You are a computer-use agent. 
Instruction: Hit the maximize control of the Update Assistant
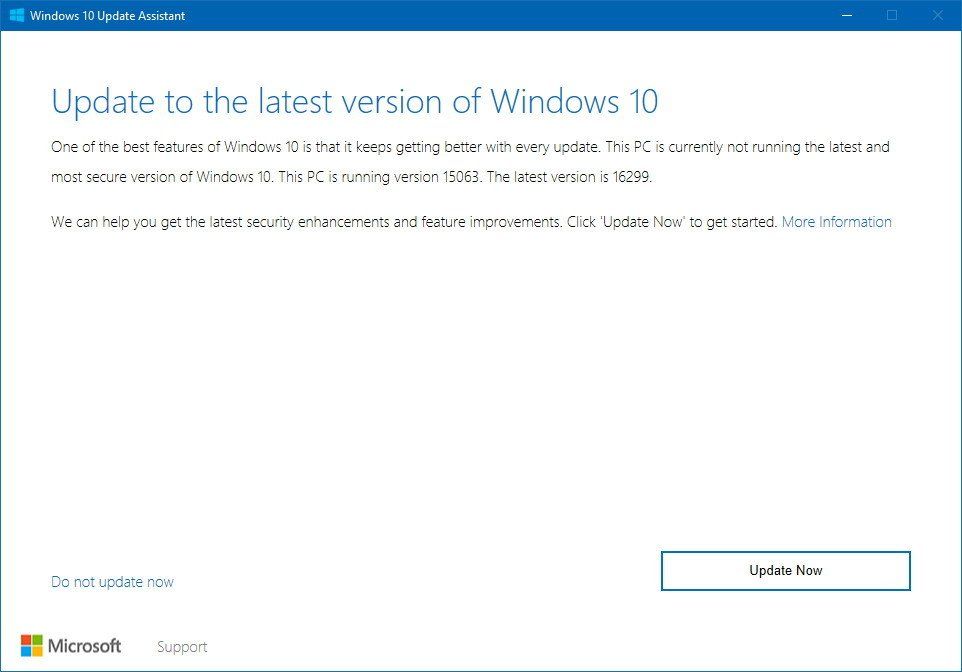[x=891, y=15]
